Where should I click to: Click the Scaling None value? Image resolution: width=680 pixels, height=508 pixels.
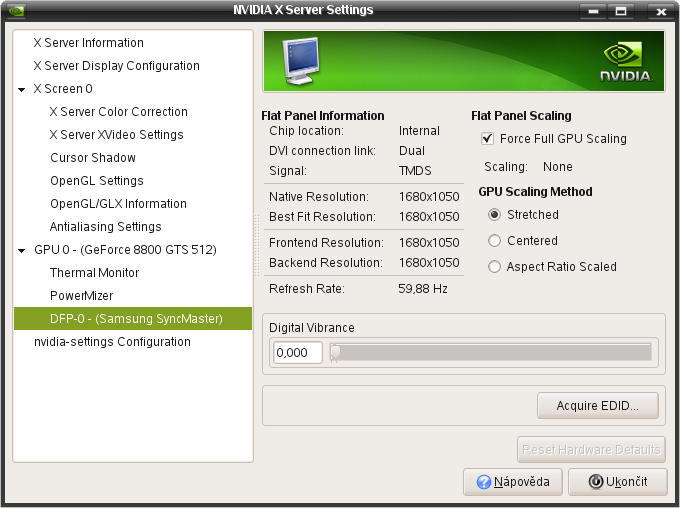[558, 167]
